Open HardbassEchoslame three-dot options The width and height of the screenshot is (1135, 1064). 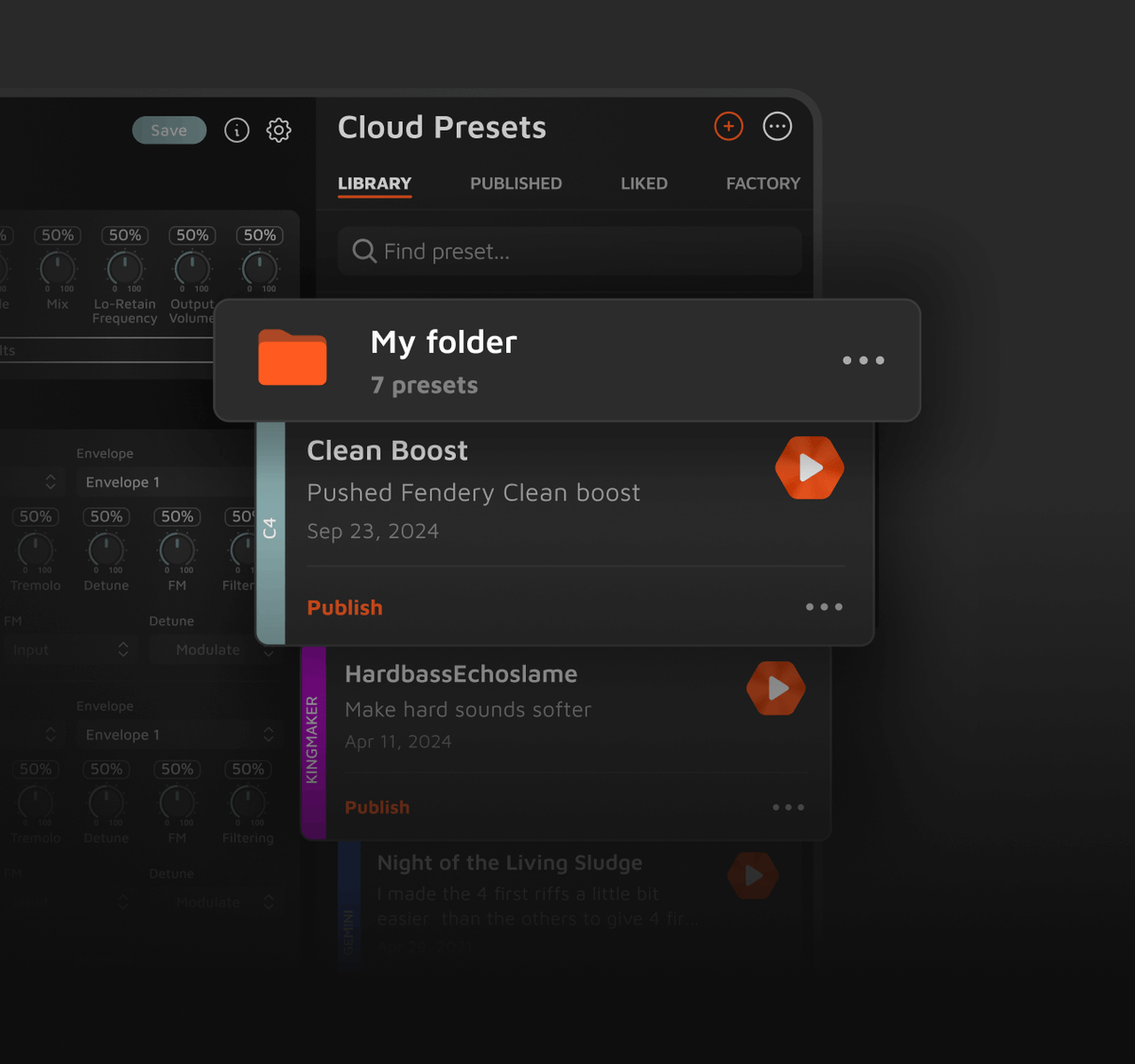tap(788, 808)
